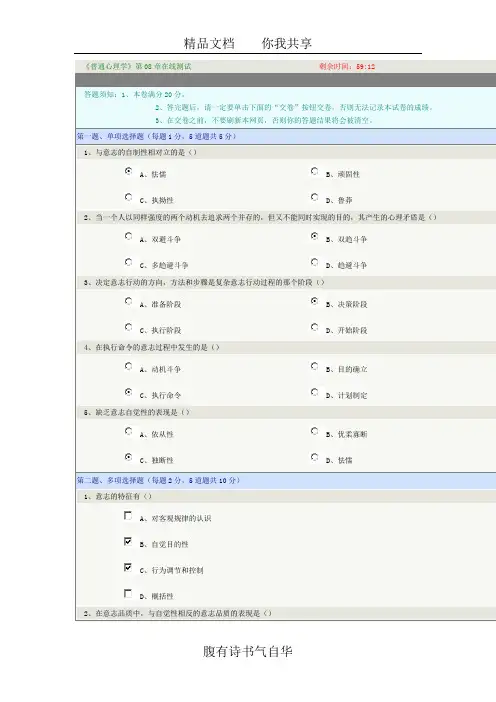Pick radio option D 鲁莽
Image resolution: width=496 pixels, height=702 pixels.
[x=315, y=197]
